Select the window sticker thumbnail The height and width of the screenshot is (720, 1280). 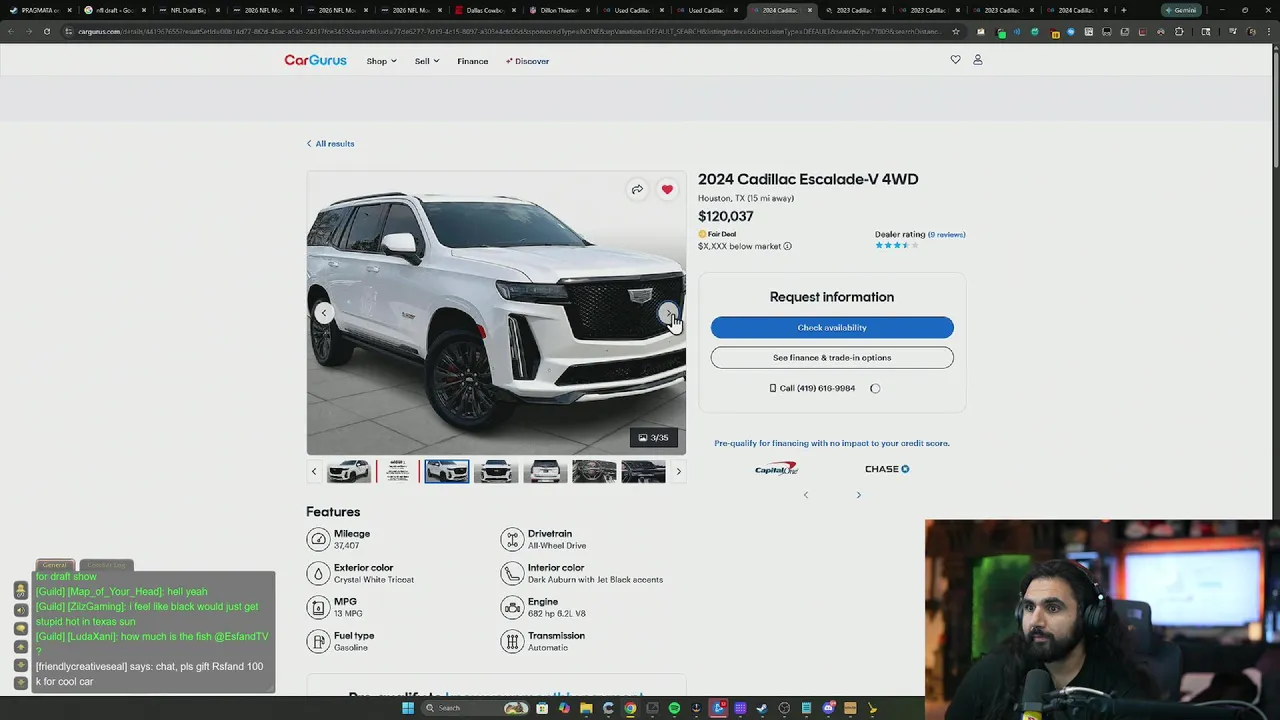coord(397,471)
